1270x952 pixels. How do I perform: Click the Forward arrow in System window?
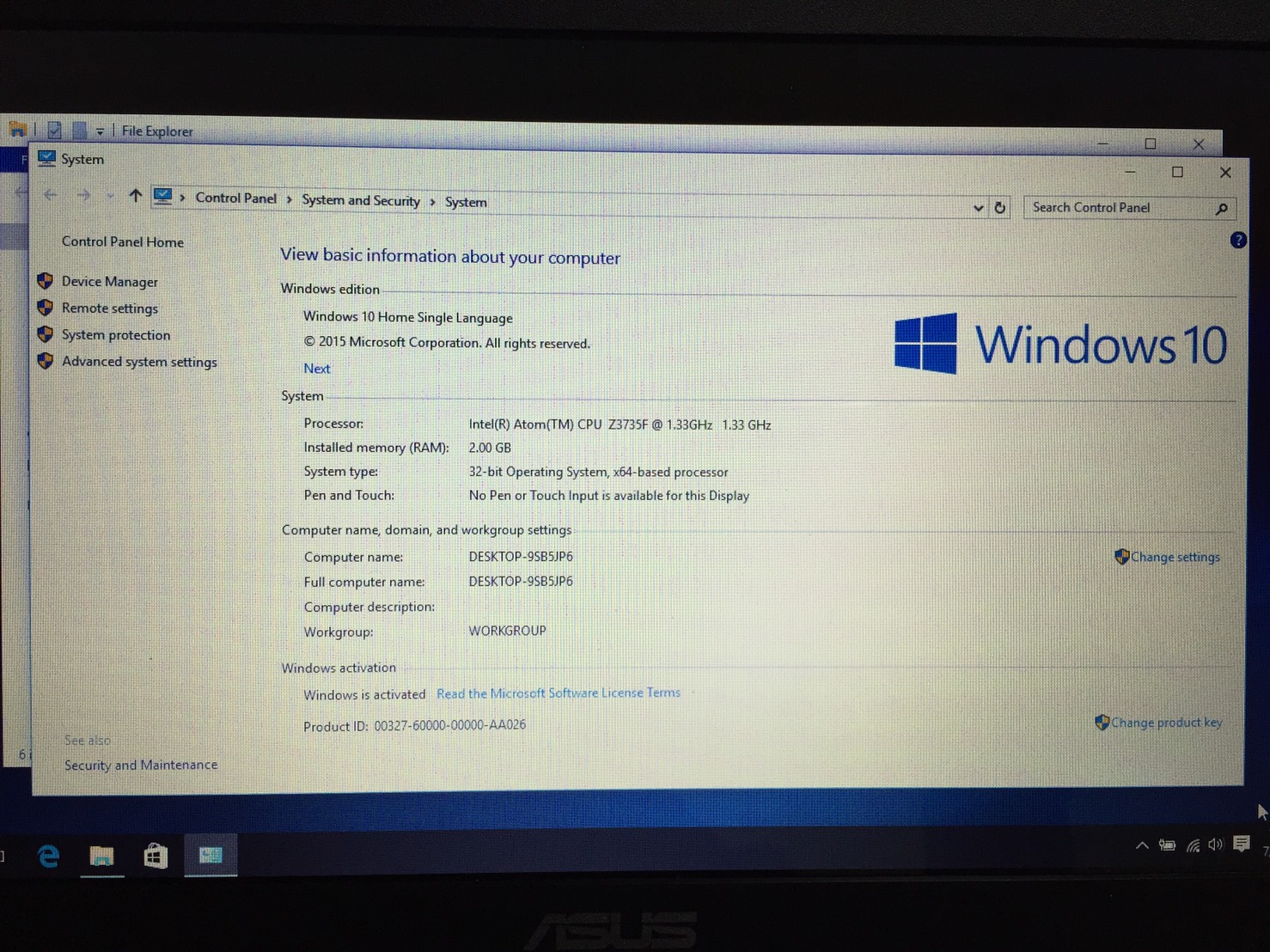pos(82,195)
